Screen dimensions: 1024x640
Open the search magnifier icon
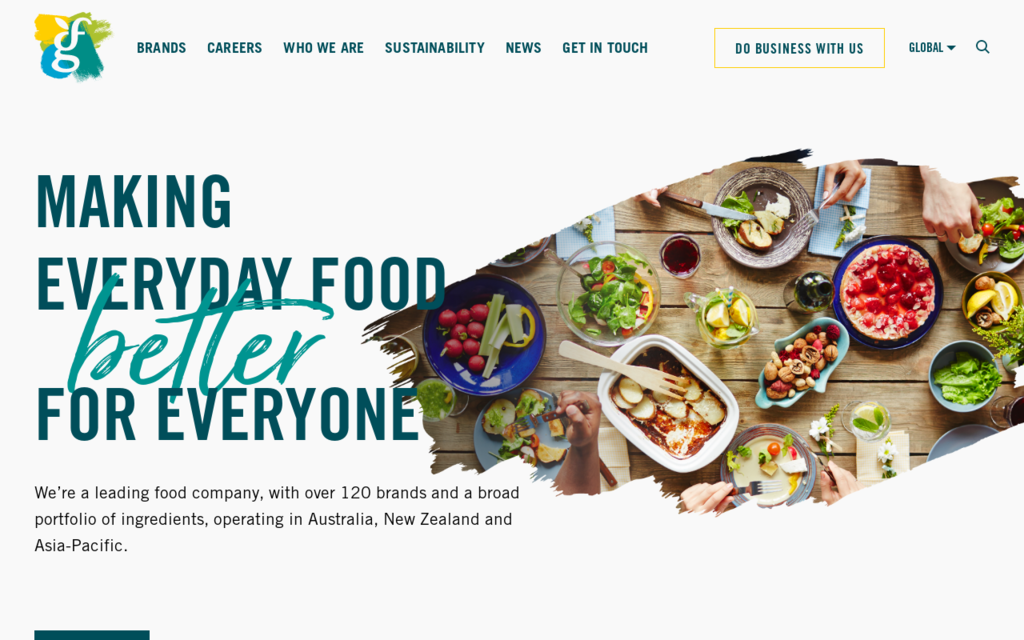982,47
